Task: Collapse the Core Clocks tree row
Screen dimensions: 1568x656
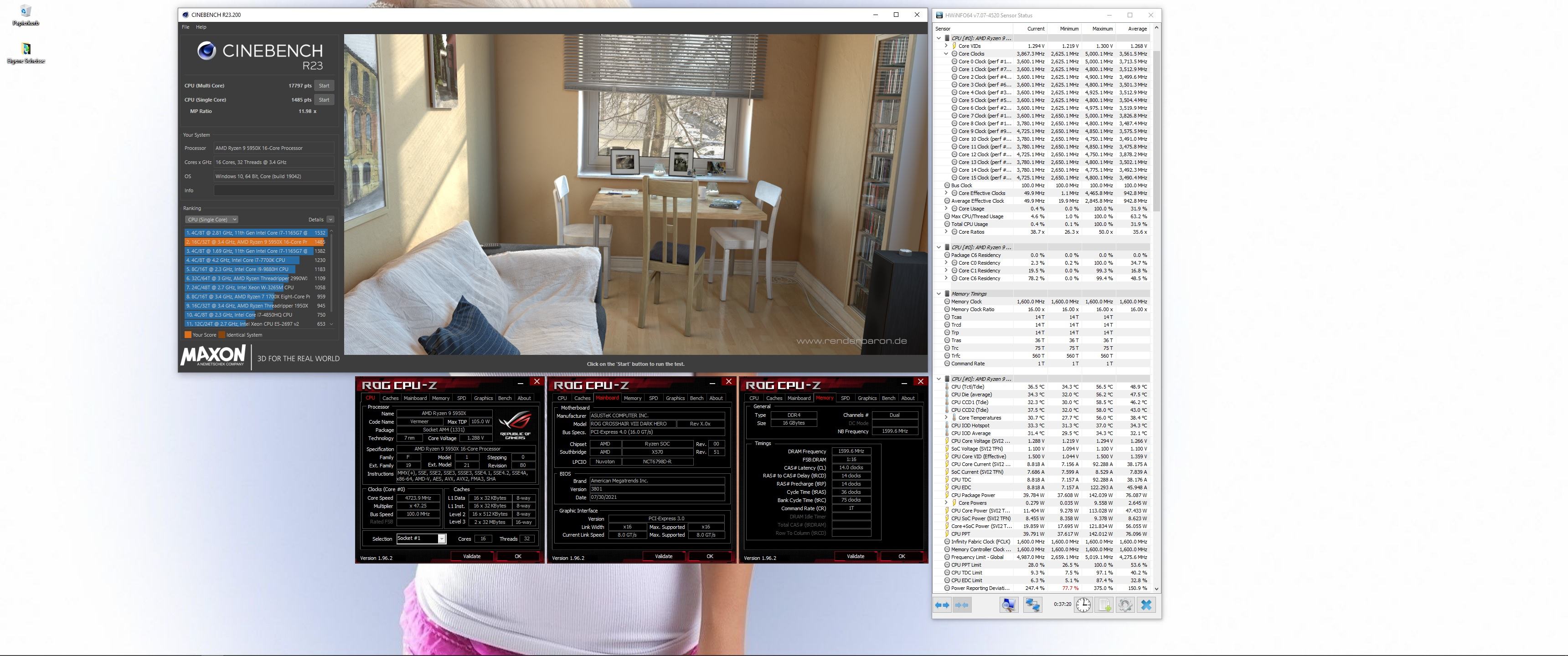Action: click(946, 54)
